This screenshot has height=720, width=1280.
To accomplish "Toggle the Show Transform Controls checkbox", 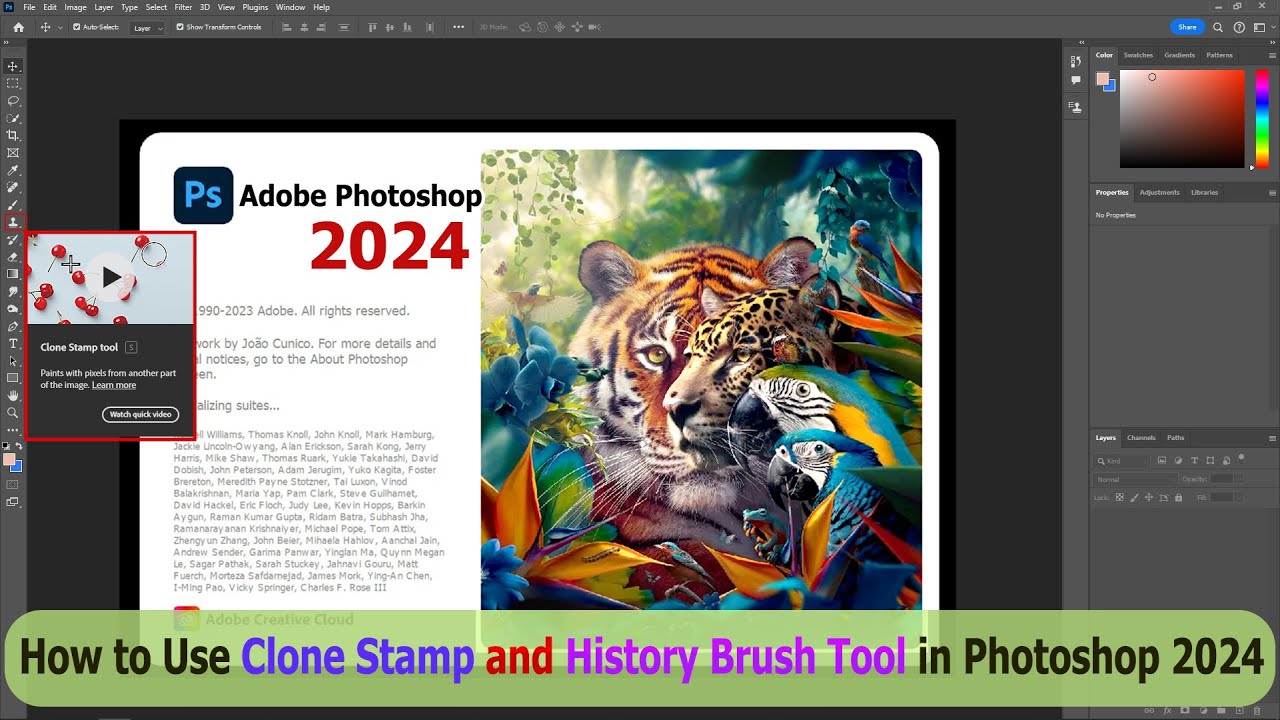I will [x=180, y=27].
